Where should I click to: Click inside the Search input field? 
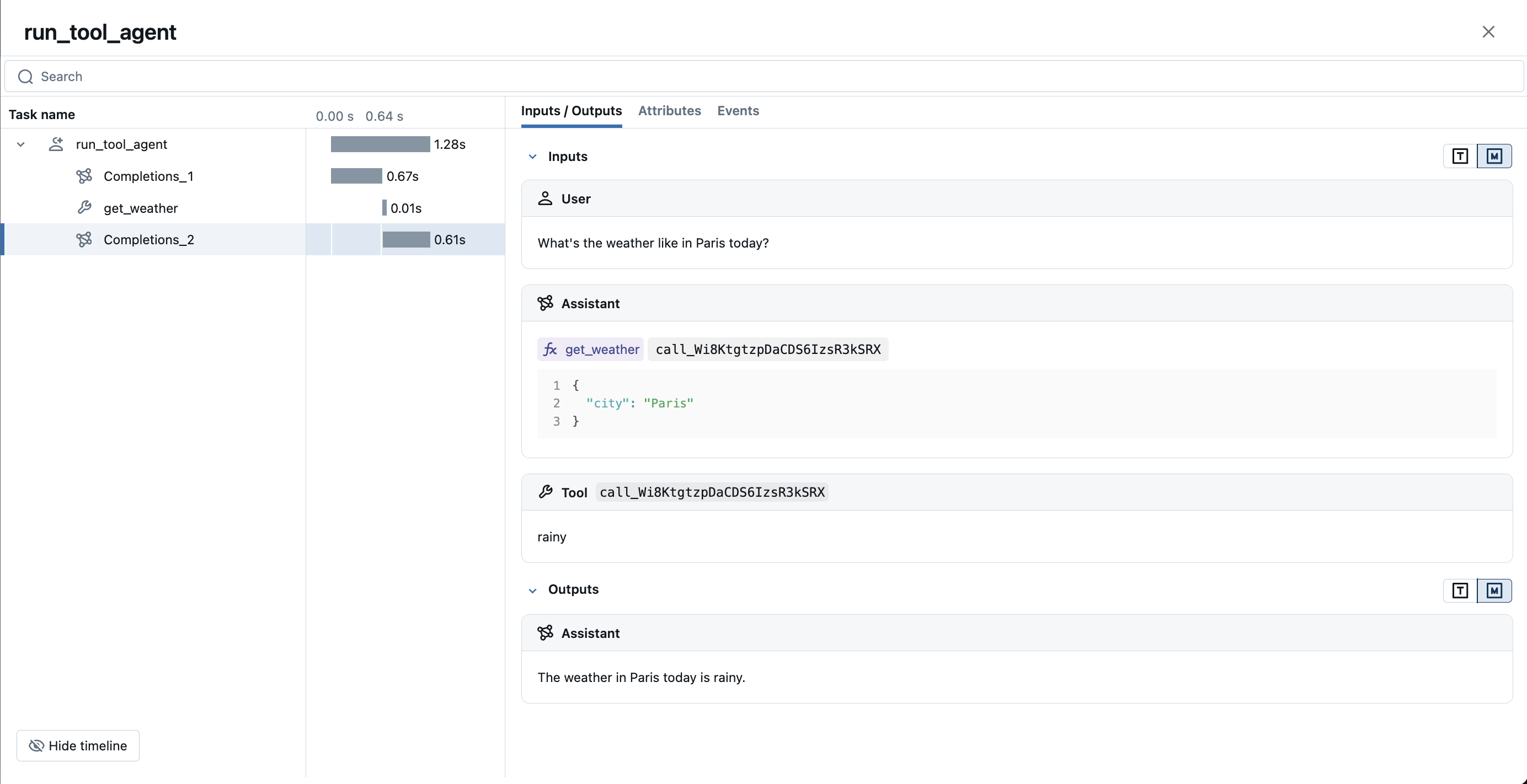tap(237, 77)
